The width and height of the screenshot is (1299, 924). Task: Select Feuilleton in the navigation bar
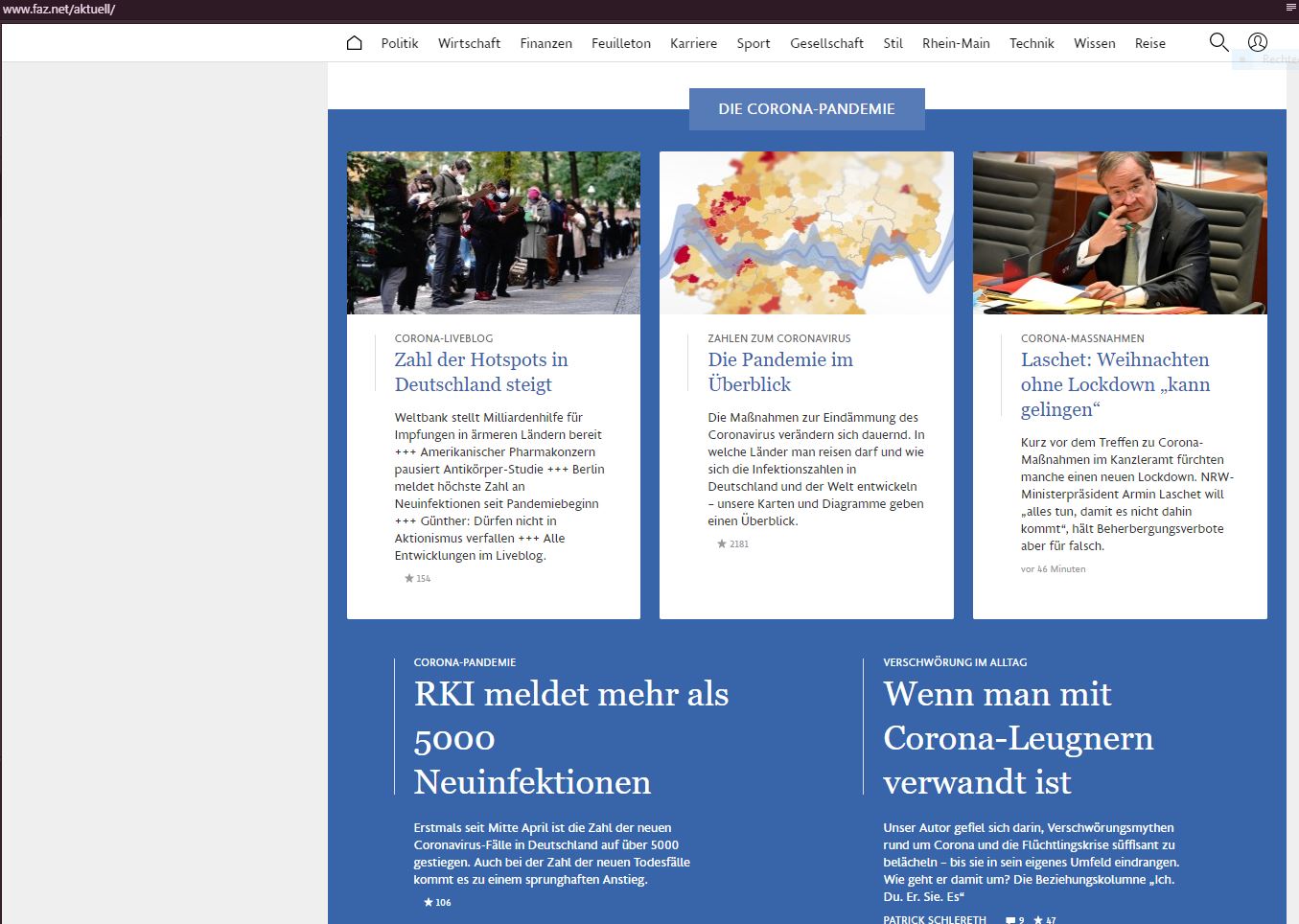(x=620, y=43)
